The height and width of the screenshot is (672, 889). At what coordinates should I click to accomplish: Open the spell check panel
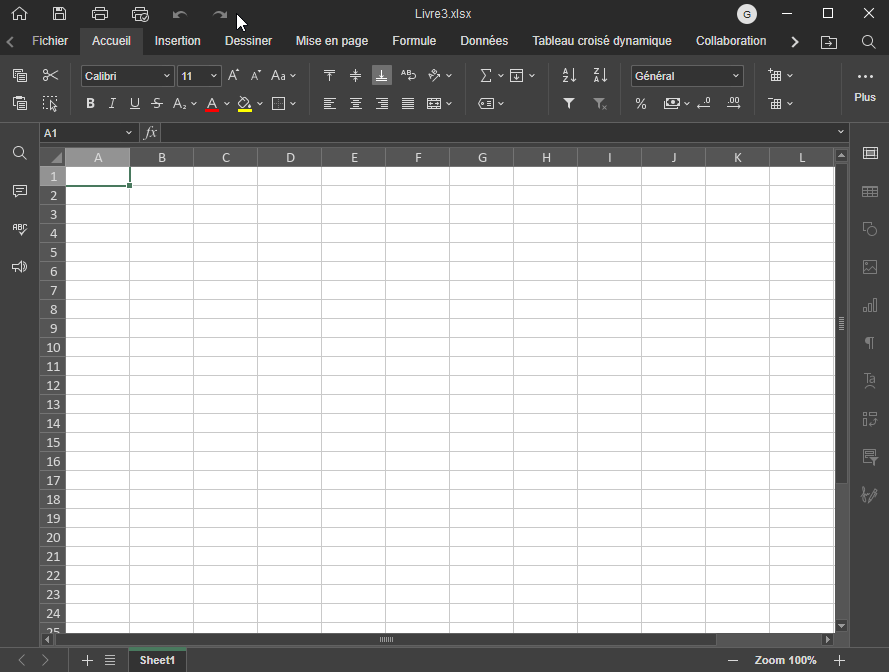(19, 229)
